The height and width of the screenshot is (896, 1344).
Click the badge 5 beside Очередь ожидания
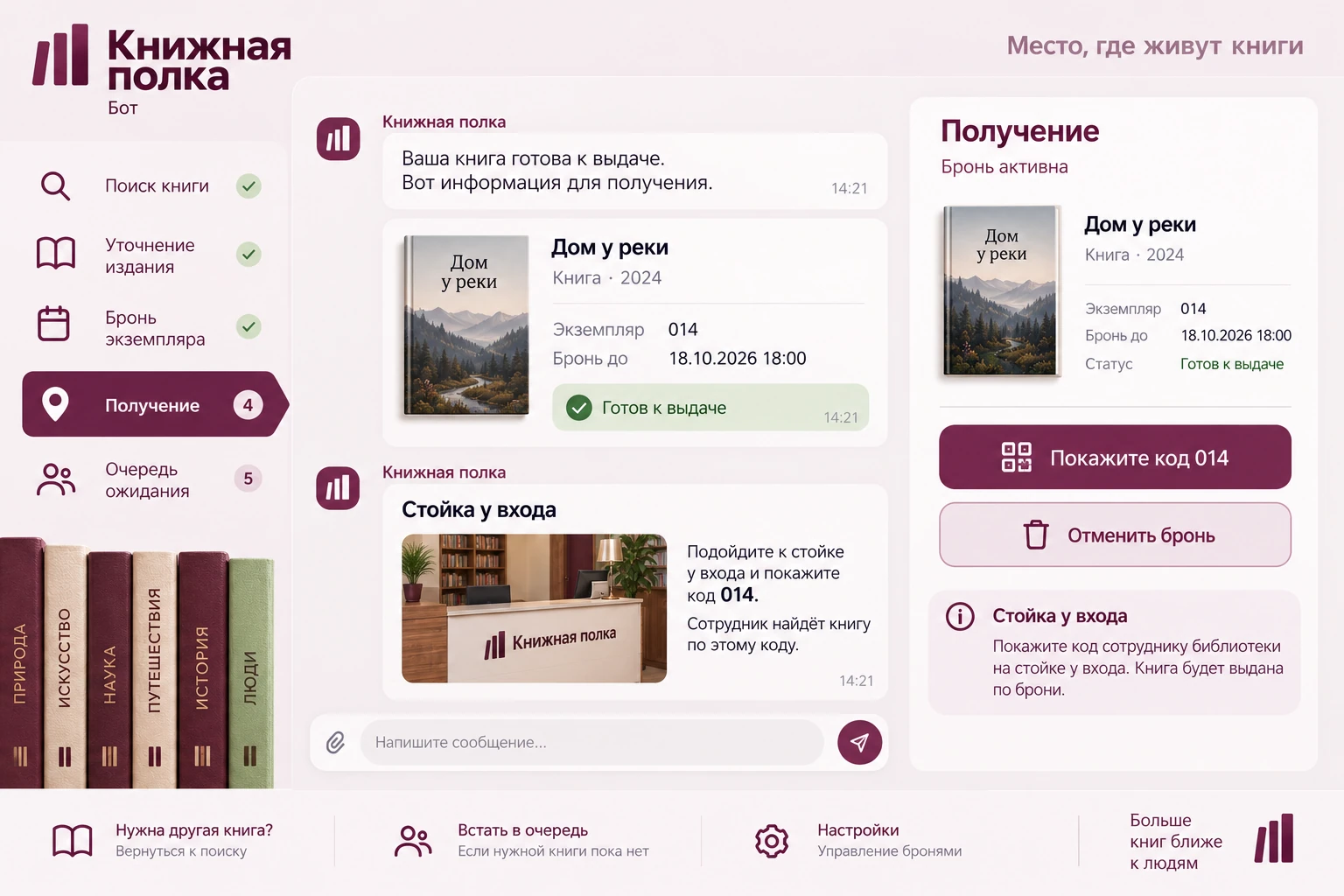(248, 479)
